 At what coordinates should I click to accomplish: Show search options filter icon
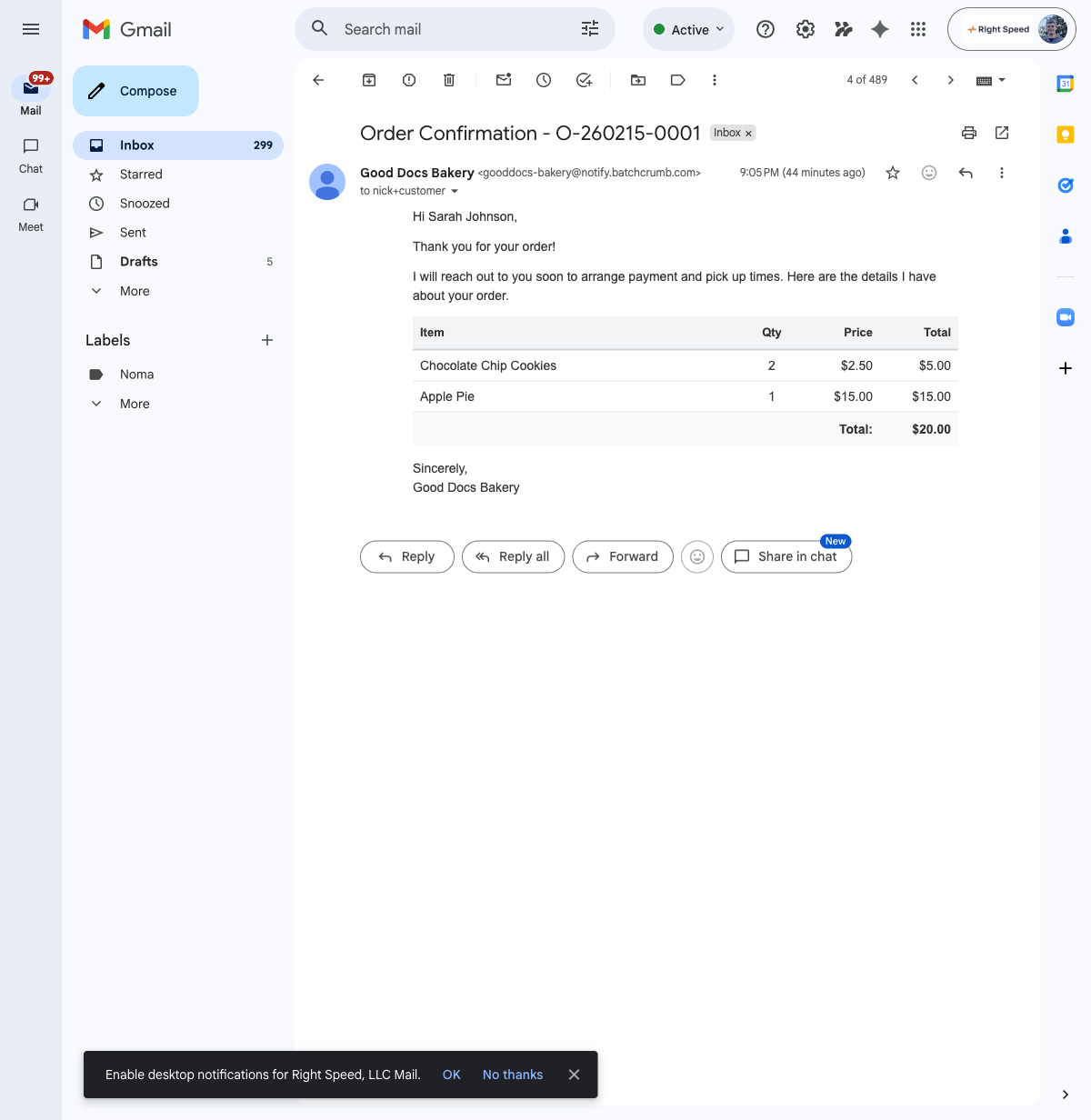[x=590, y=29]
